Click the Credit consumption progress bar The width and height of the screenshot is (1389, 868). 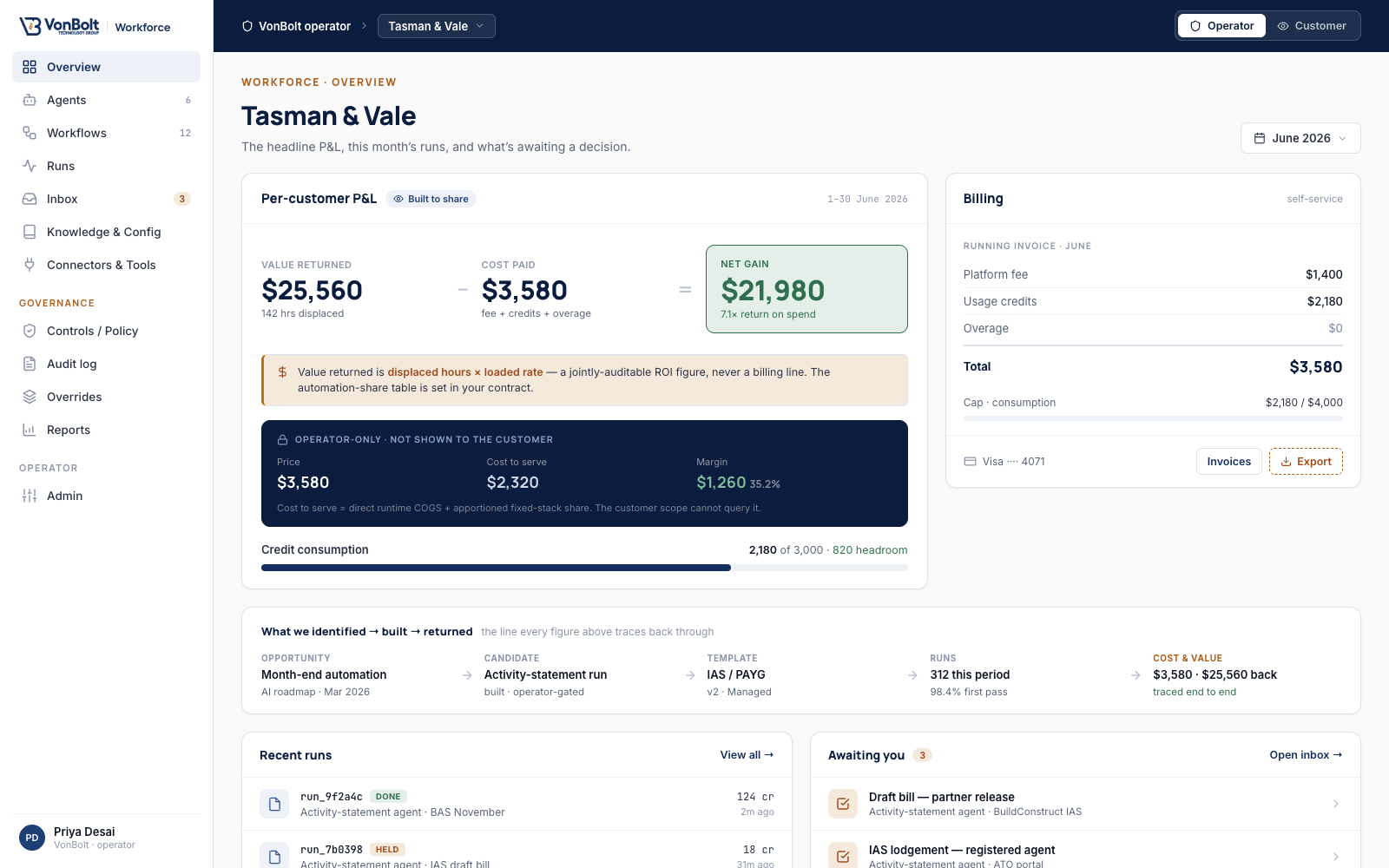[584, 568]
